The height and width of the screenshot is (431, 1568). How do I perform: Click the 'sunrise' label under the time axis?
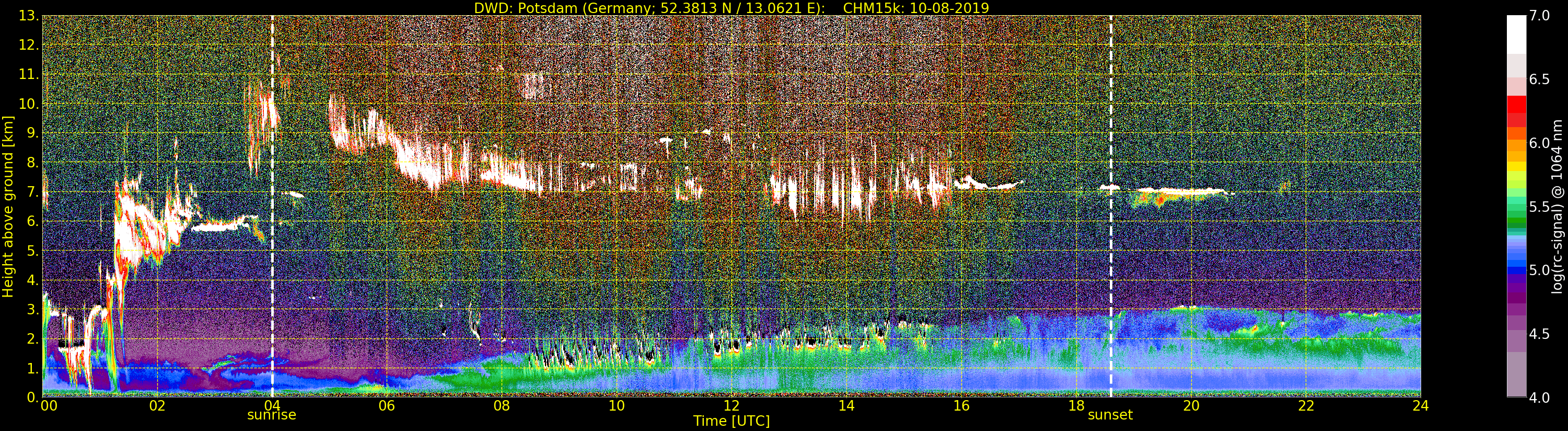pyautogui.click(x=272, y=415)
